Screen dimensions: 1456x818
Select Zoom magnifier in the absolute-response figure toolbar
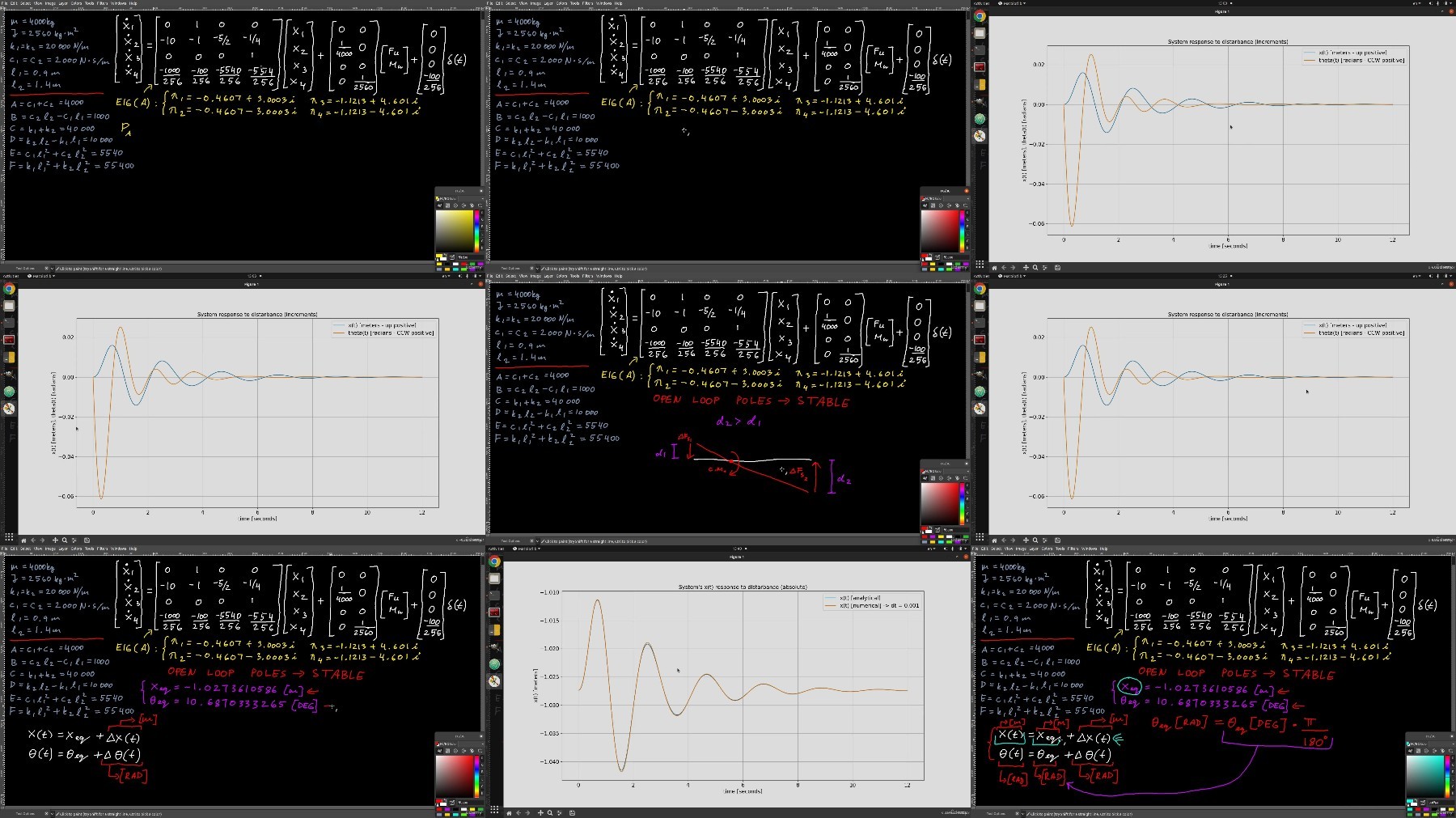tap(550, 812)
